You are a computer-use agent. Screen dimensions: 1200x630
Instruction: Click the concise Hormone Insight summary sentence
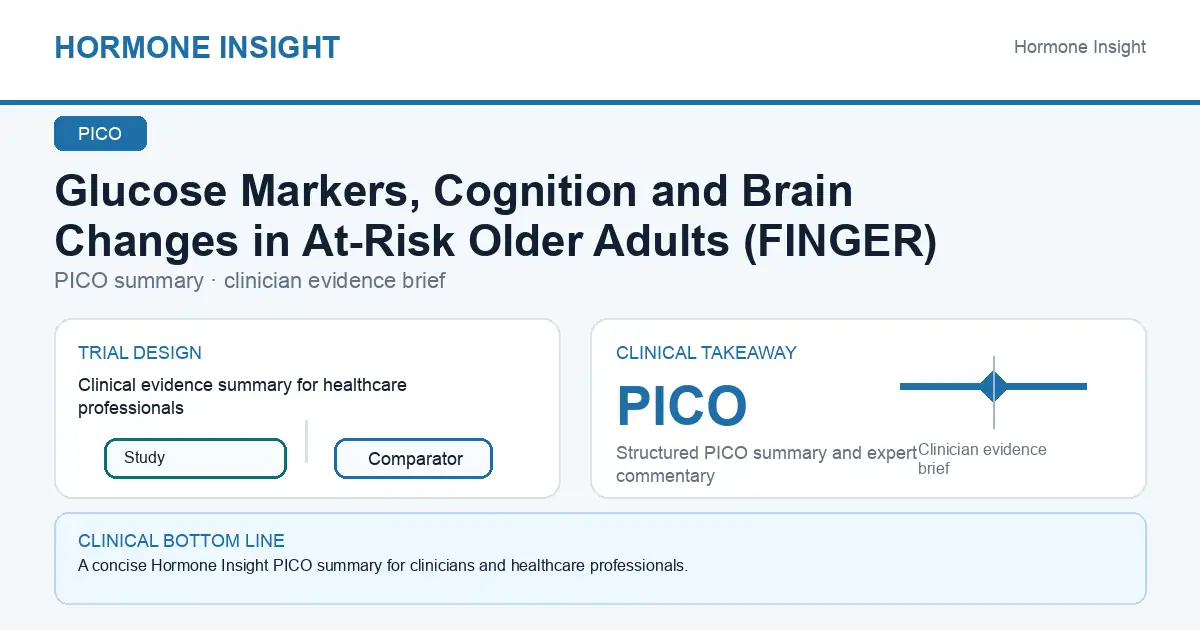383,566
